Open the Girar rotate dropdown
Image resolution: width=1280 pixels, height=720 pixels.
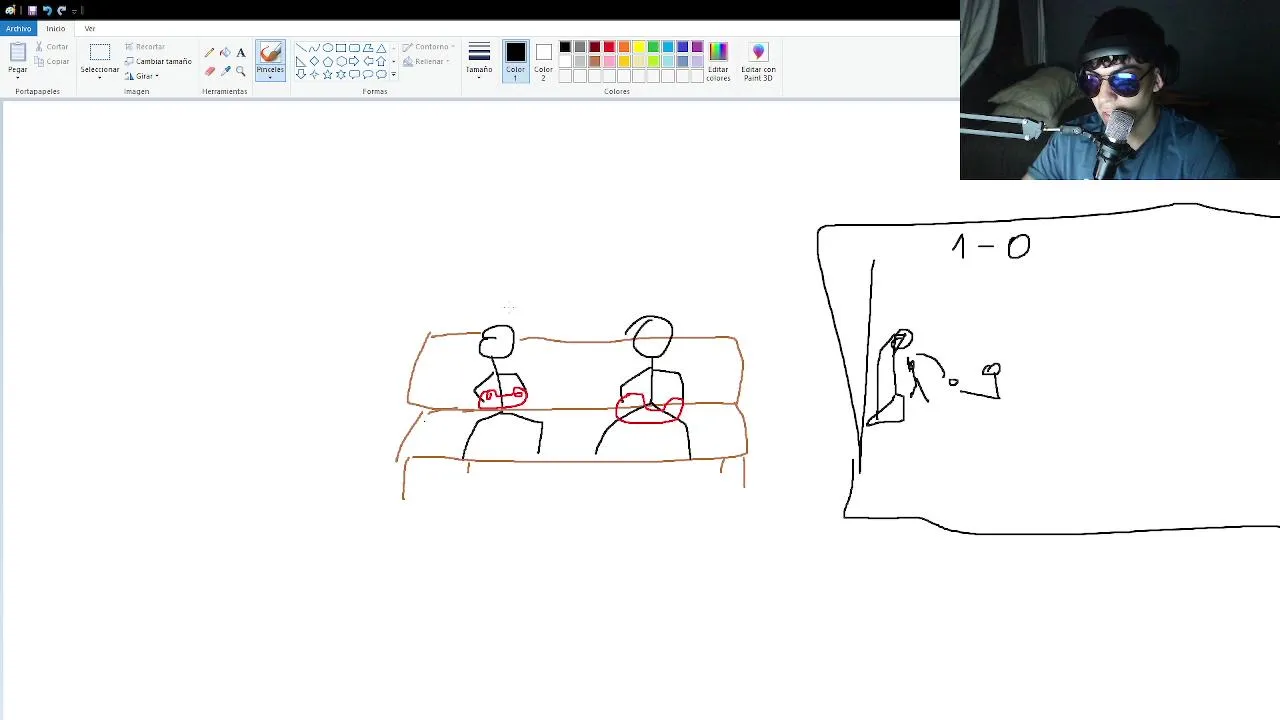tap(142, 76)
